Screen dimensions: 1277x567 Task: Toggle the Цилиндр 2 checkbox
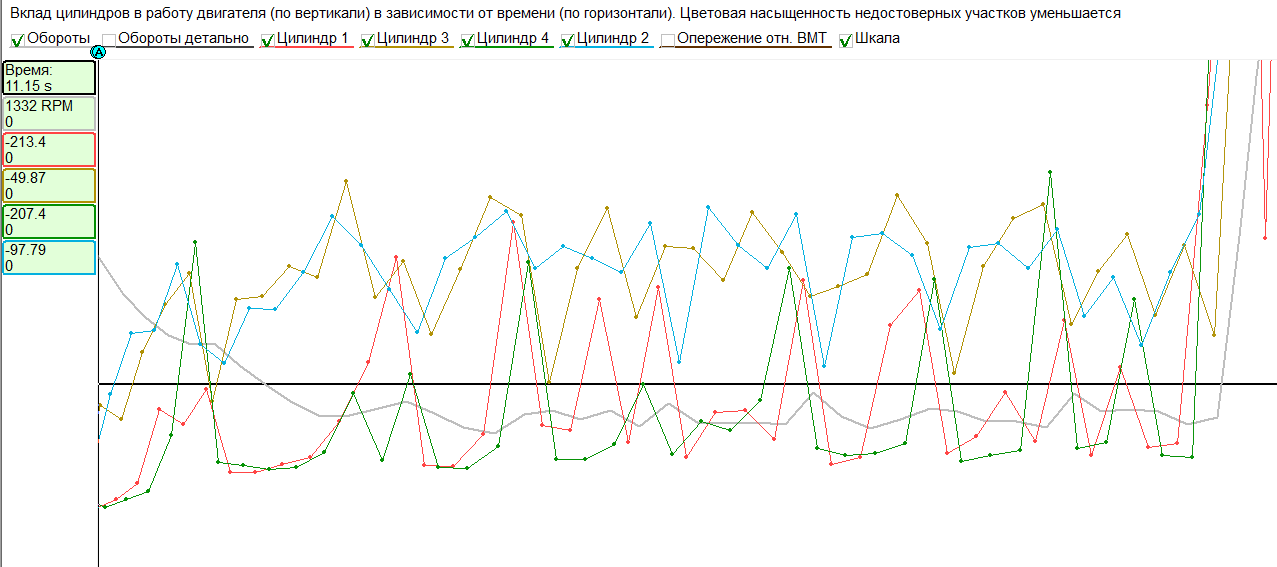[568, 40]
